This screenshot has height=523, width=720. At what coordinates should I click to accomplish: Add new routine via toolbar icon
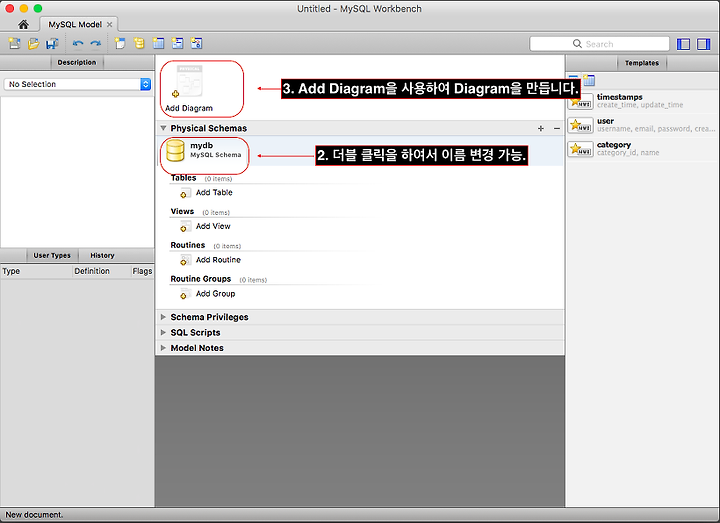coord(197,44)
